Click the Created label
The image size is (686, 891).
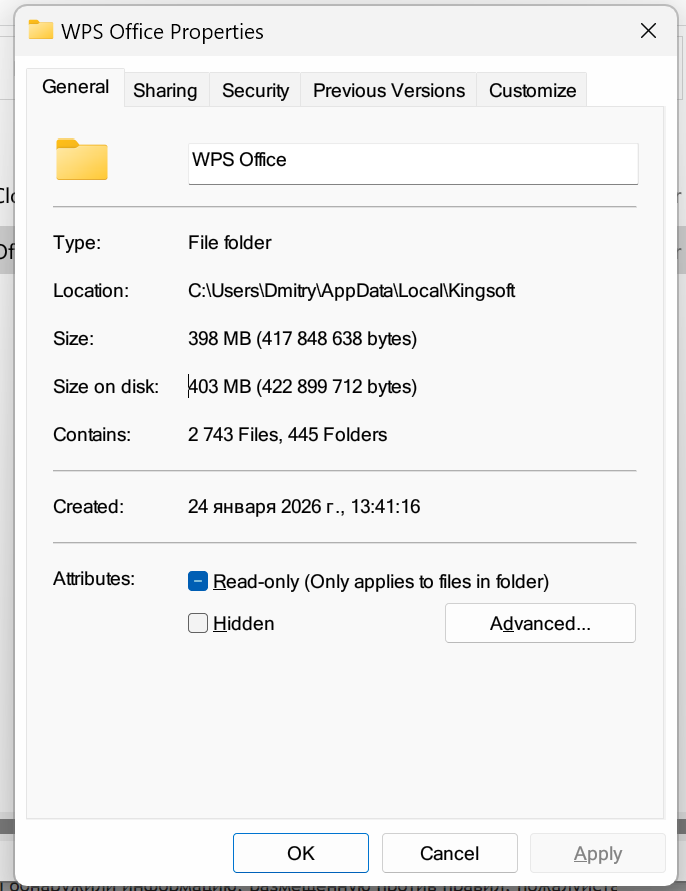[x=89, y=506]
